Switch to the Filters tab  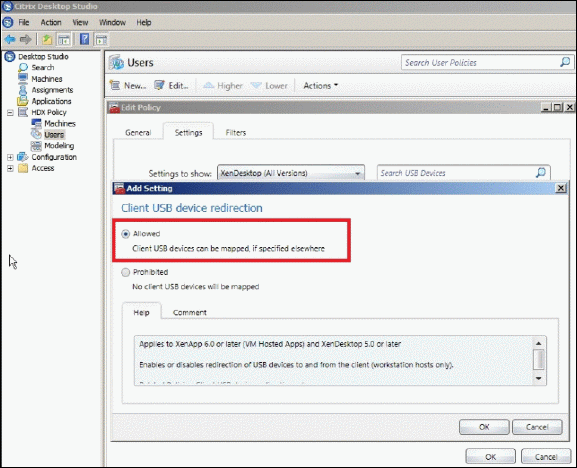click(236, 132)
